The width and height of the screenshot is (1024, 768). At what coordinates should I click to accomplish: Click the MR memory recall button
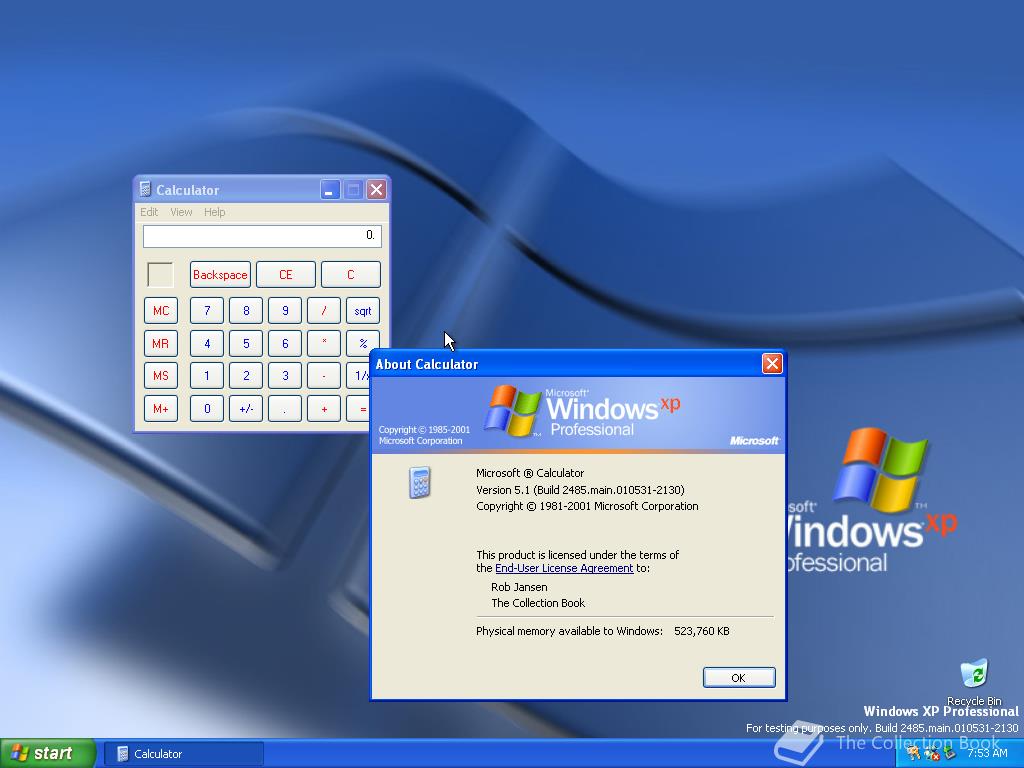tap(161, 344)
